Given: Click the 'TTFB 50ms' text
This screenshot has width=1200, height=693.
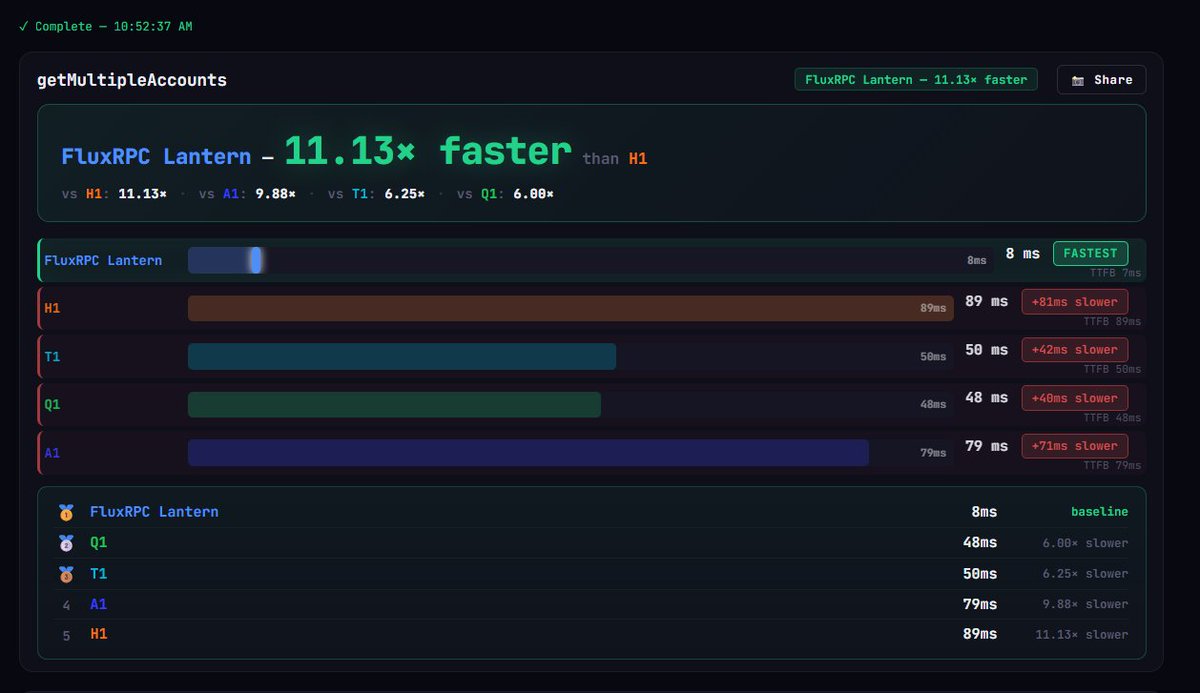Looking at the screenshot, I should (x=1112, y=369).
